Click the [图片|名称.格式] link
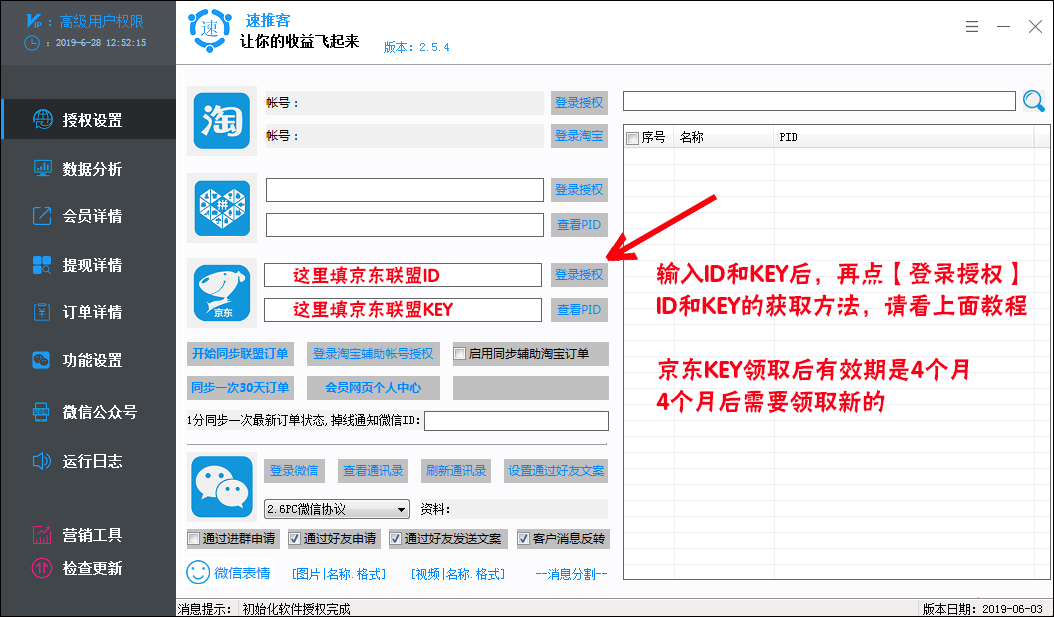 (339, 573)
